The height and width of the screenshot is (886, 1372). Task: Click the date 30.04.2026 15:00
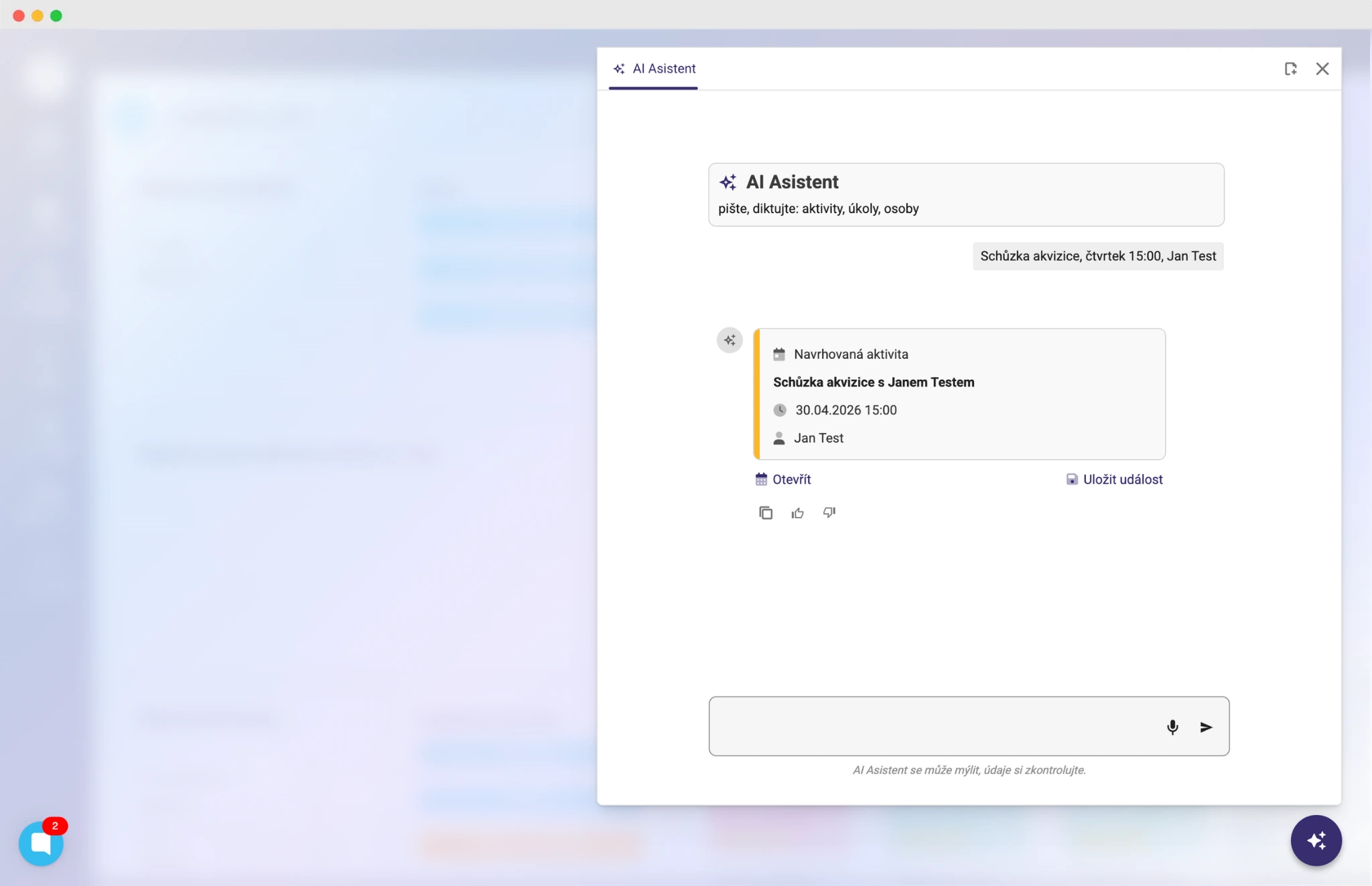tap(845, 410)
